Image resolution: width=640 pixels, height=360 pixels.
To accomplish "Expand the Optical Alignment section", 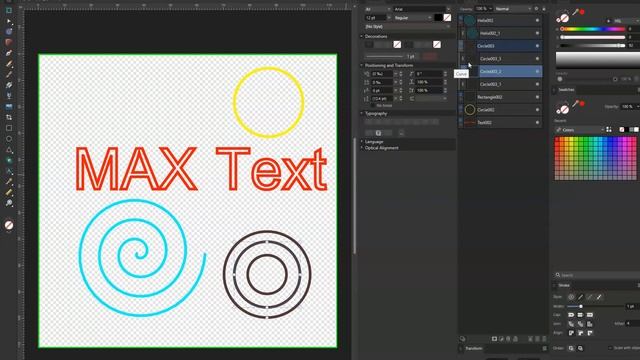I will pos(362,148).
